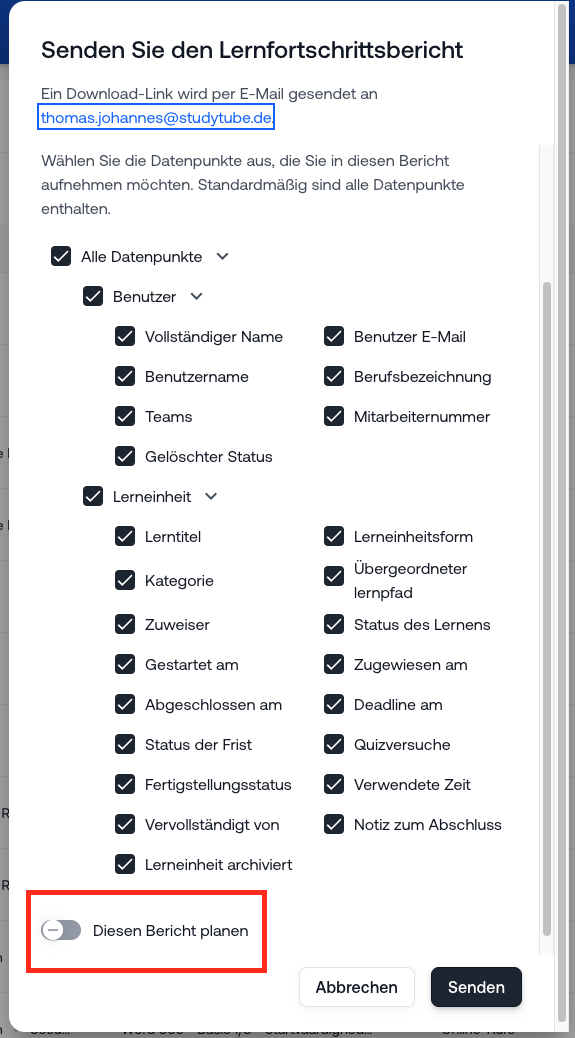The image size is (575, 1038).
Task: Uncheck the Benutzer group checkbox
Action: click(93, 296)
